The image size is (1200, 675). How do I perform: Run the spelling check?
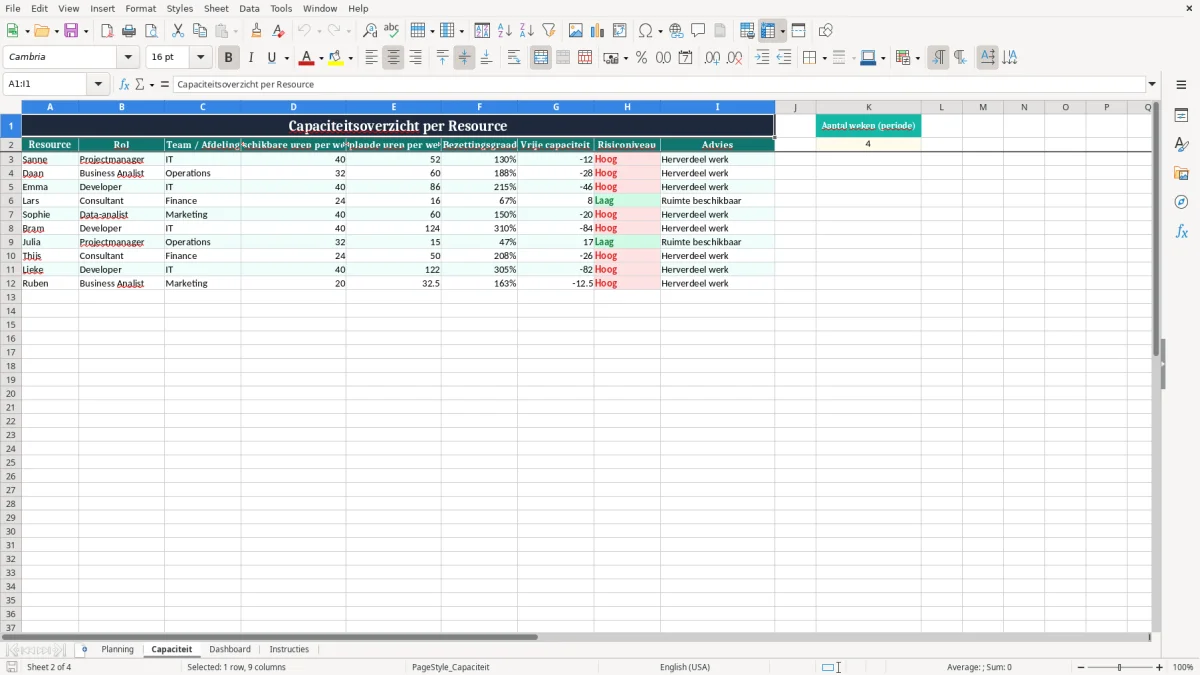pyautogui.click(x=392, y=31)
